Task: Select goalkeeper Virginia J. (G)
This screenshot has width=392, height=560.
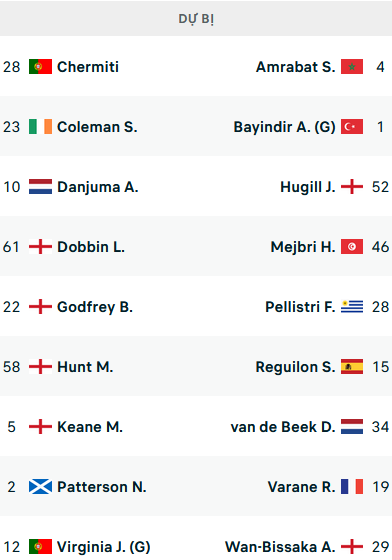Action: point(104,547)
